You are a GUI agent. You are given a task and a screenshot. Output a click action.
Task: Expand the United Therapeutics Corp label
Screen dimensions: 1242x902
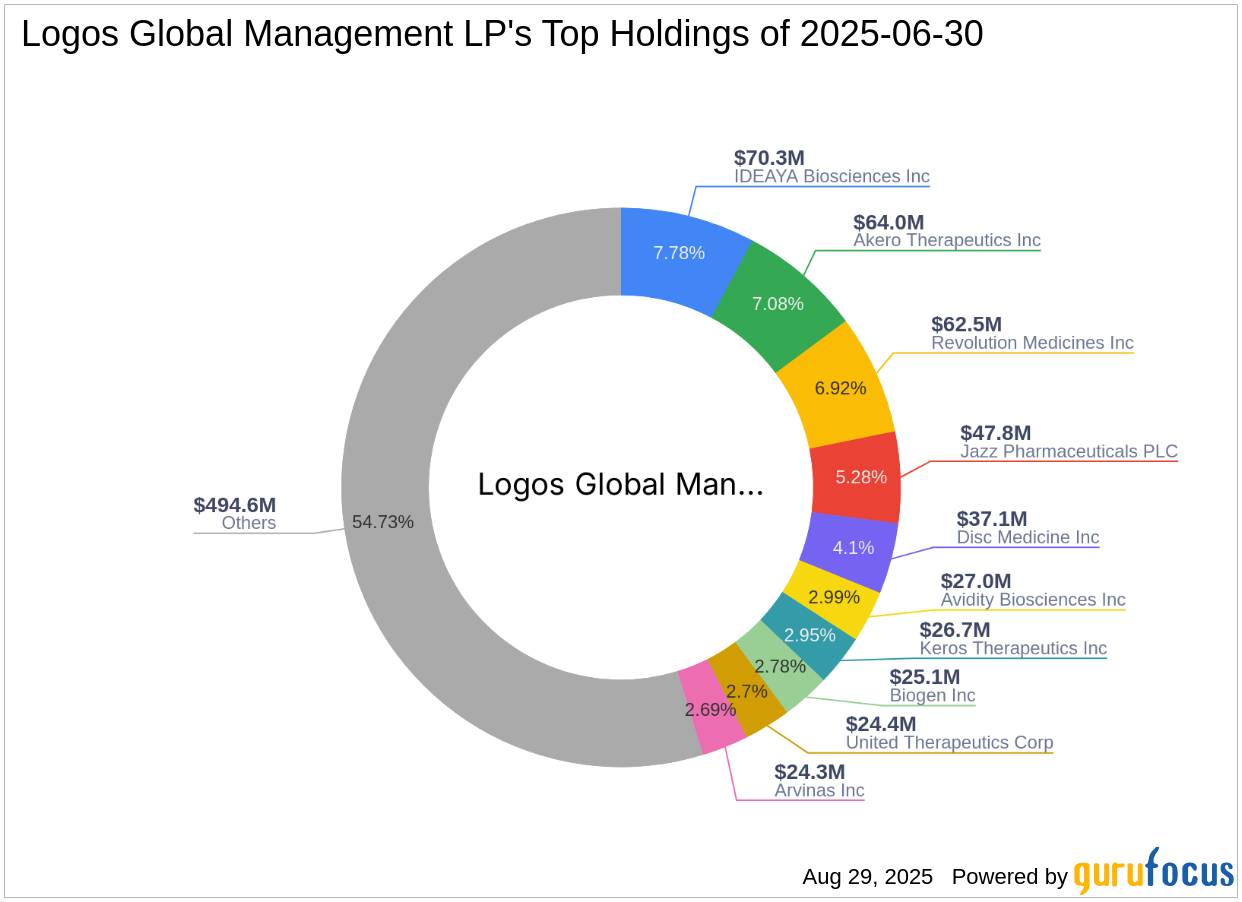coord(949,743)
